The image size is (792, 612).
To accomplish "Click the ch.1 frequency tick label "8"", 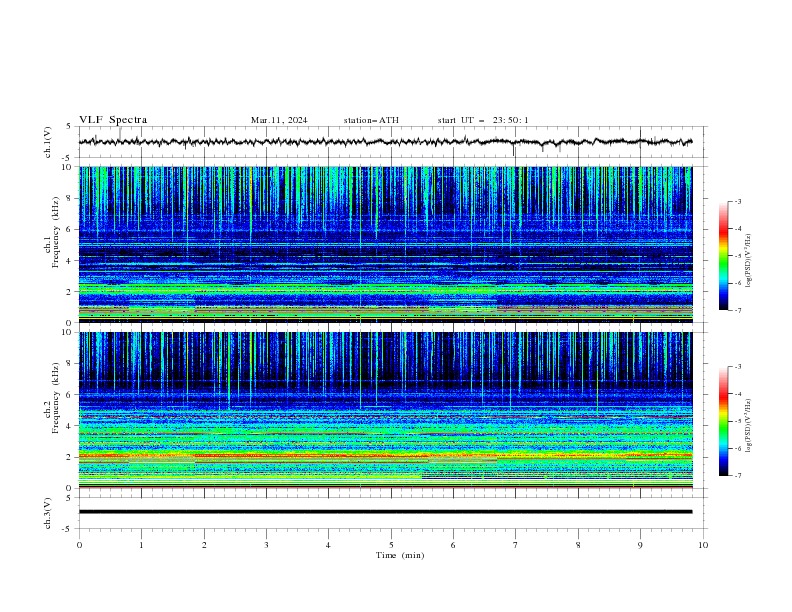I will [x=71, y=198].
